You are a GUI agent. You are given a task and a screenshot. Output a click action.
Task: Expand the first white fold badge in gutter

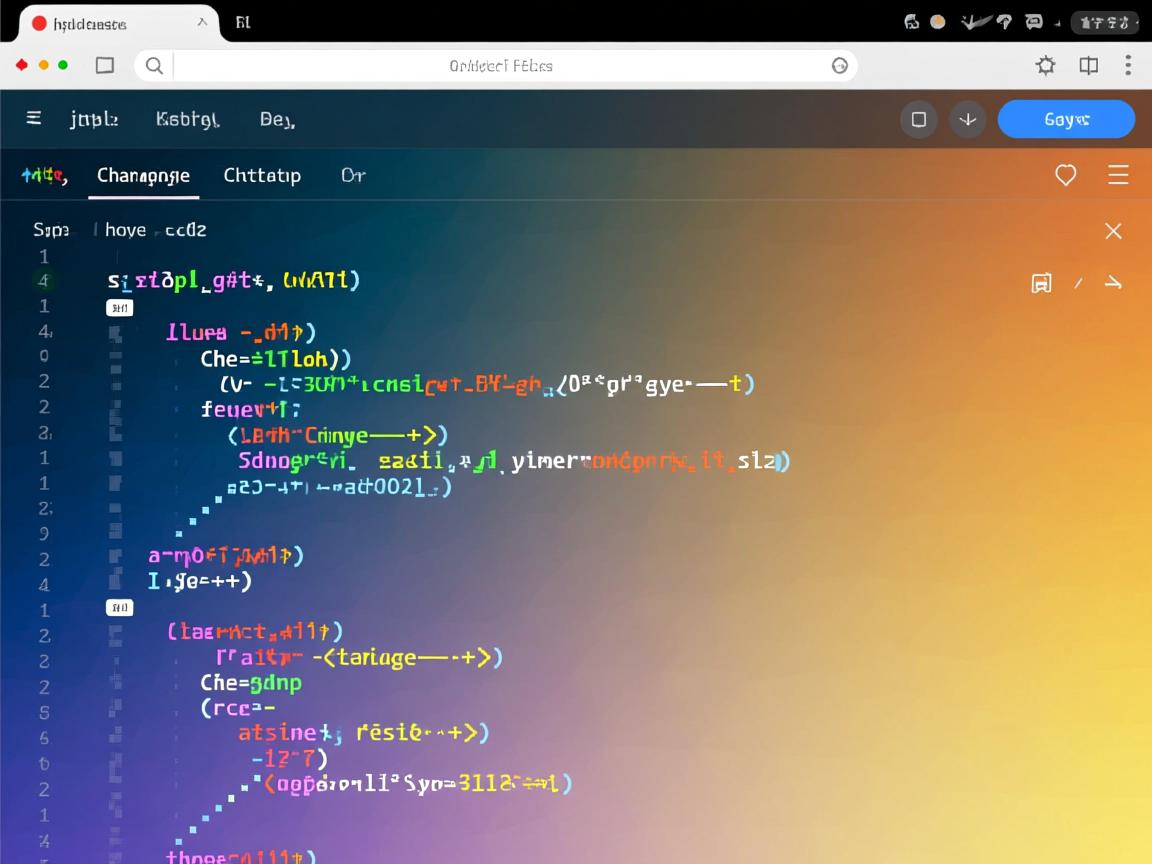pyautogui.click(x=119, y=308)
